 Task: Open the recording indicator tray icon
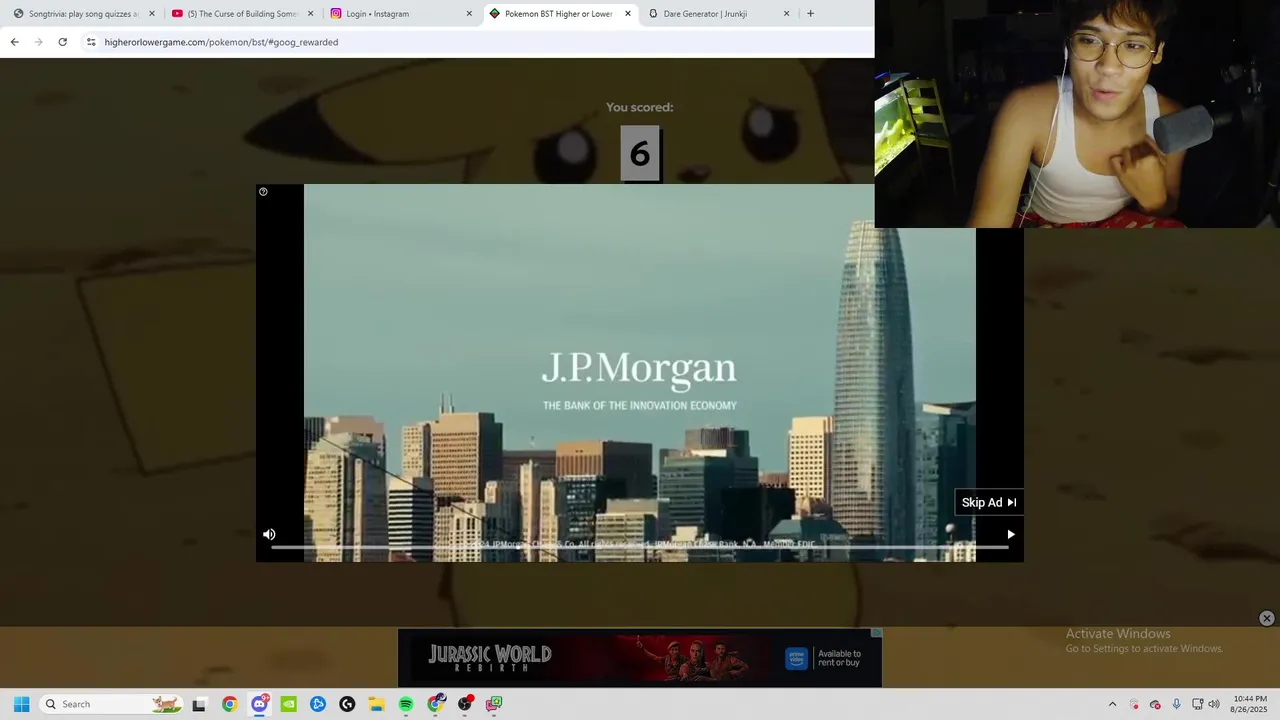click(1134, 704)
